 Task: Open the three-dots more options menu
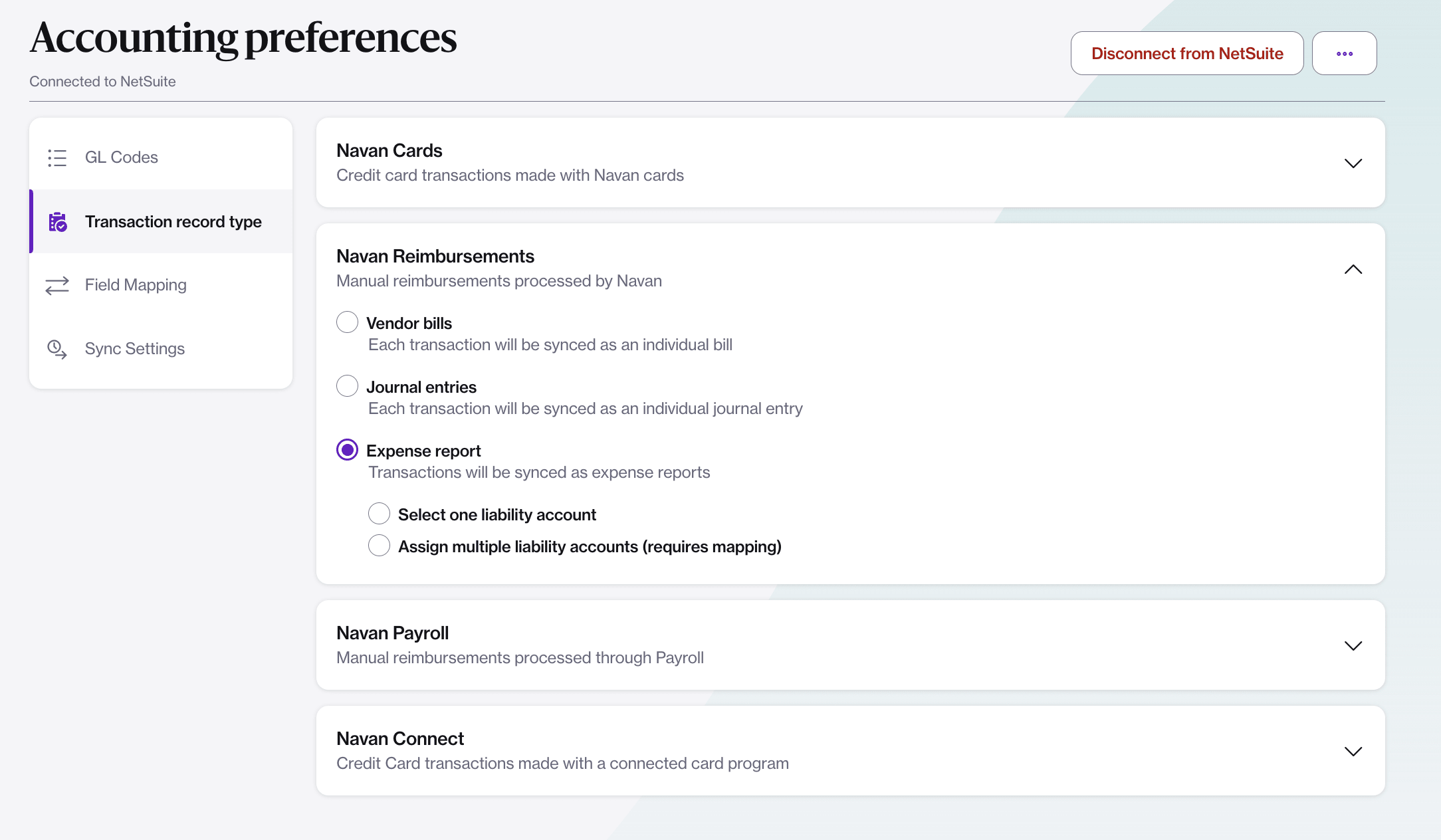(1344, 53)
